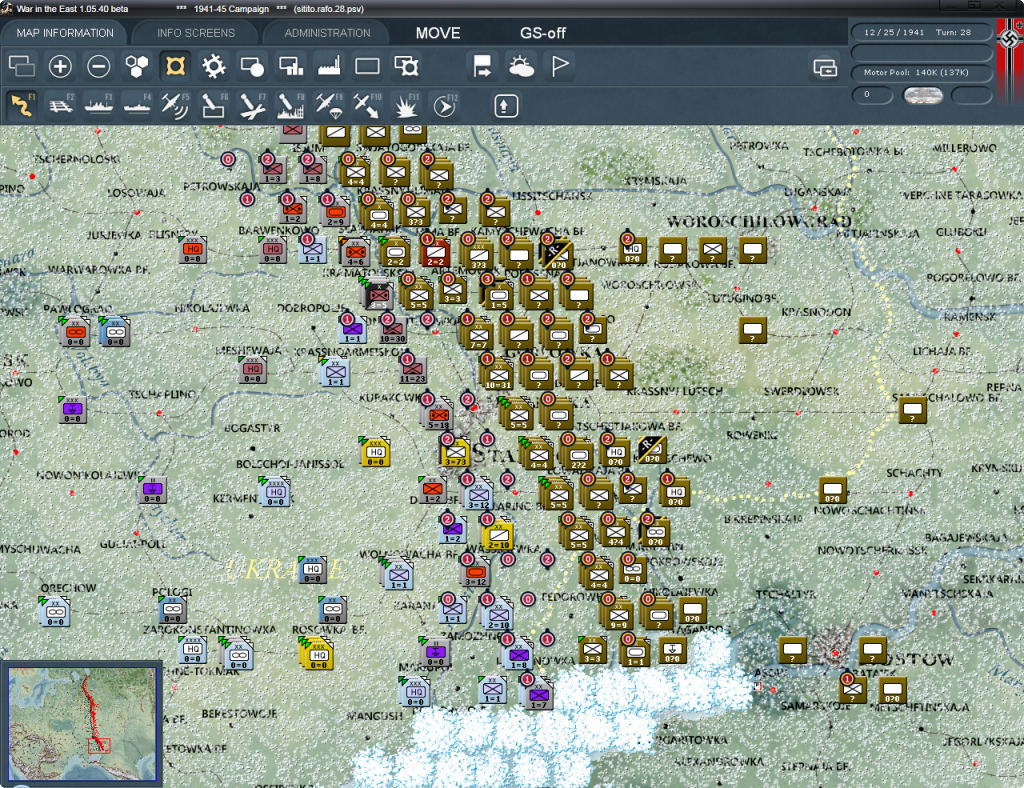Click the flag with arrow icon
The width and height of the screenshot is (1024, 788).
coord(482,66)
